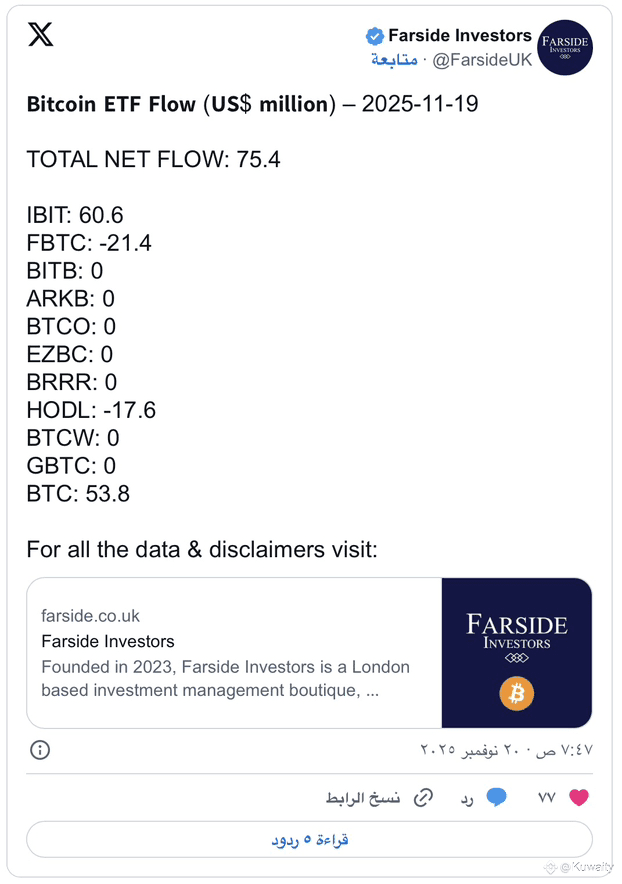Open the @FarsideUK handle
This screenshot has height=884, width=622.
[482, 60]
